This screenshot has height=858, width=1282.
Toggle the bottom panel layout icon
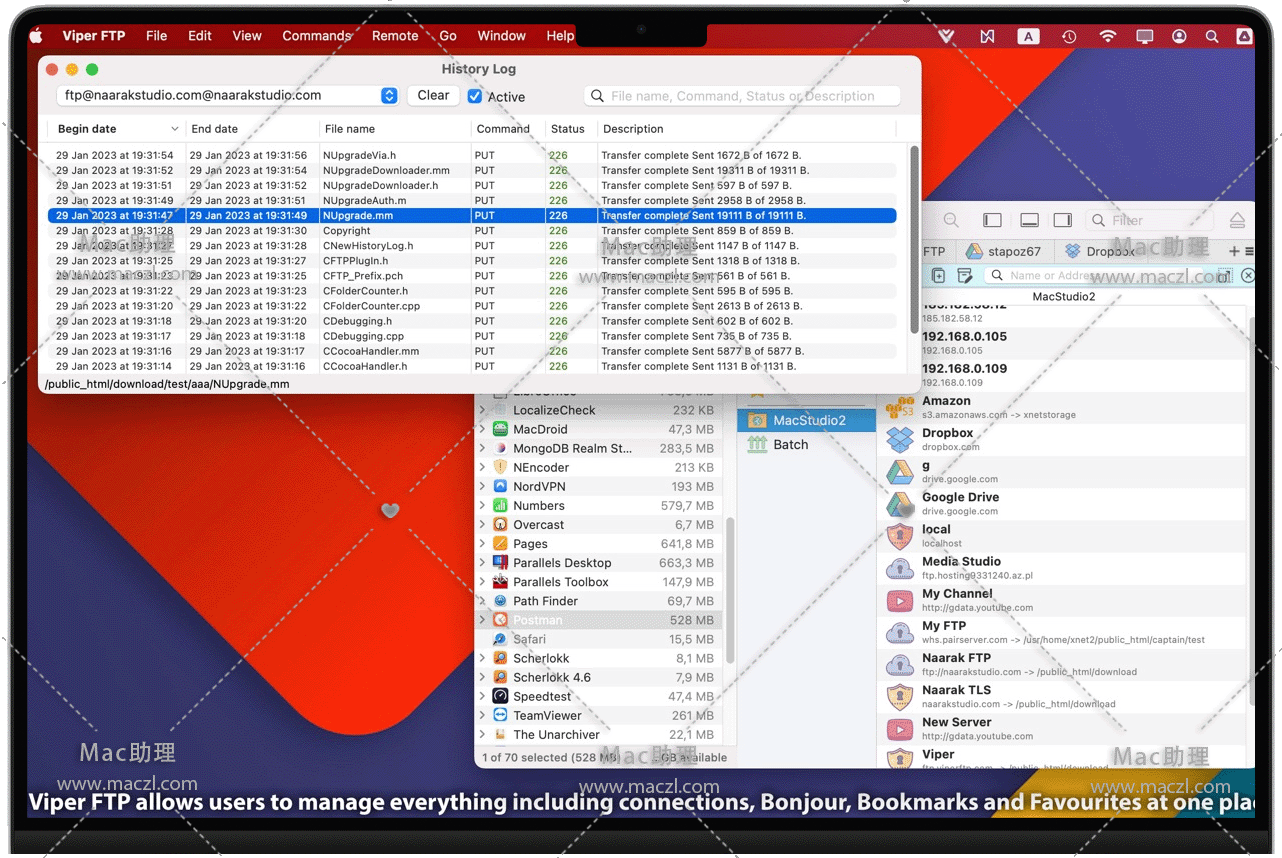coord(1029,221)
